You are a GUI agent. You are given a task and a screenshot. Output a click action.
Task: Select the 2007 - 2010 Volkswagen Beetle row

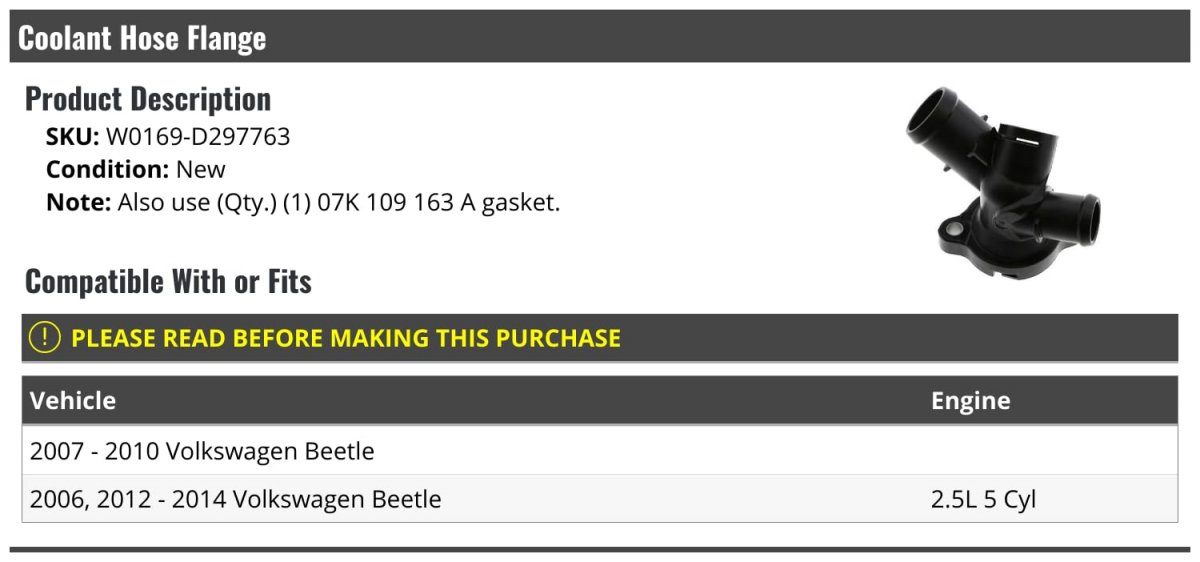coord(202,451)
